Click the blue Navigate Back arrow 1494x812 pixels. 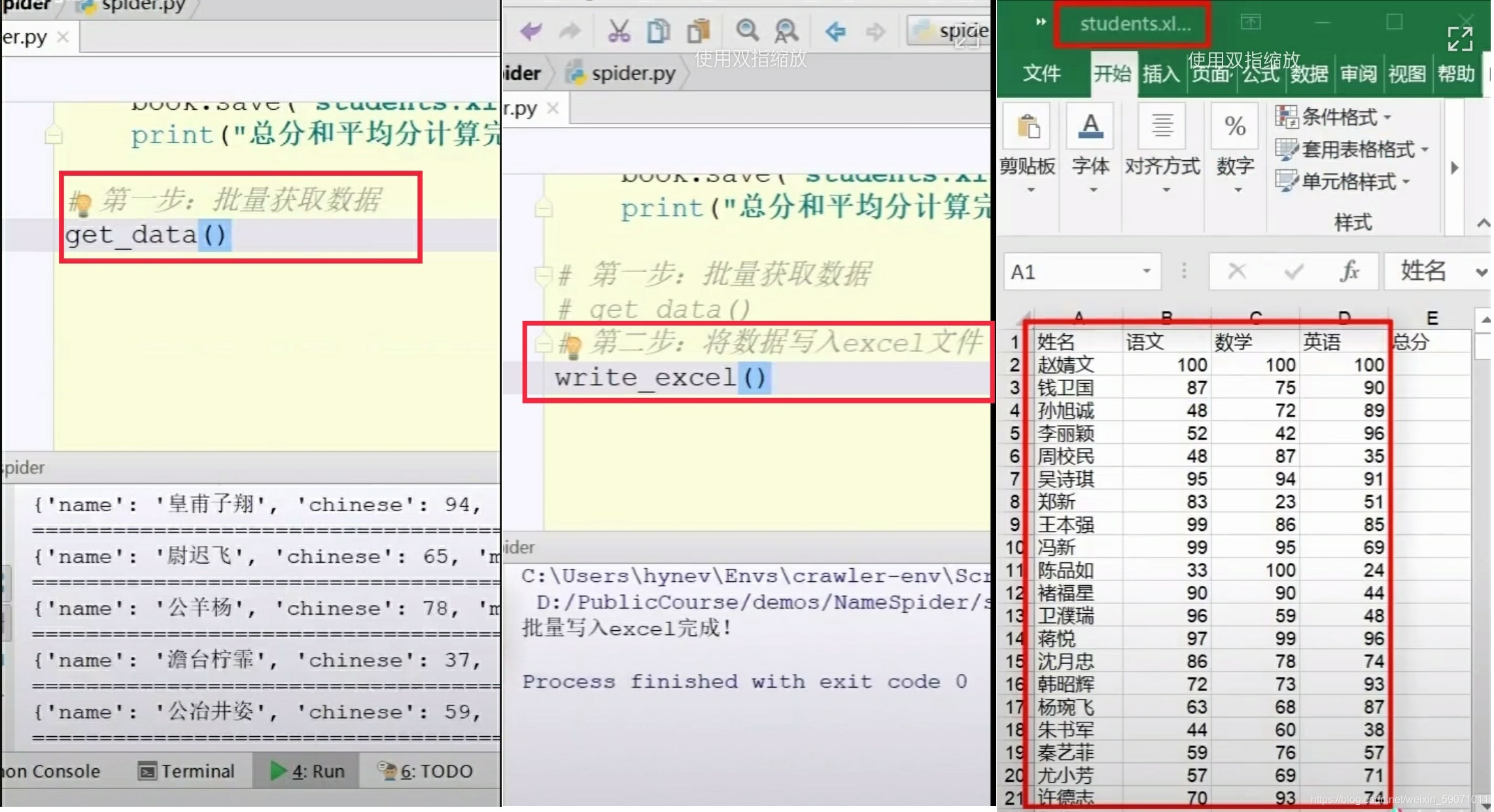coord(835,31)
